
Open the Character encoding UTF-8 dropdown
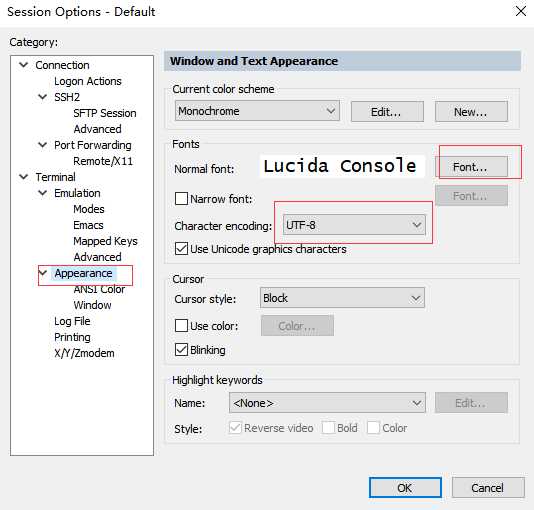point(354,225)
